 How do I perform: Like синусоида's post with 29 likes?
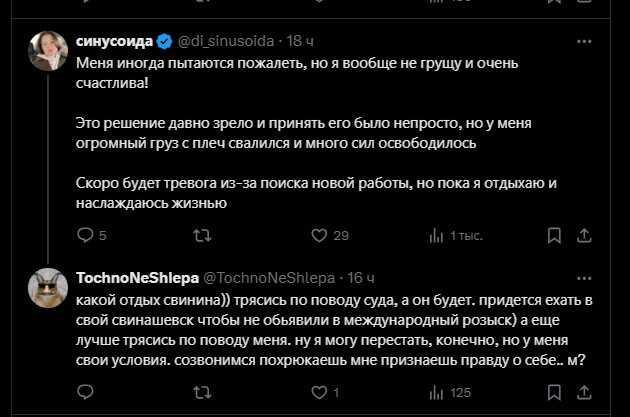point(319,235)
